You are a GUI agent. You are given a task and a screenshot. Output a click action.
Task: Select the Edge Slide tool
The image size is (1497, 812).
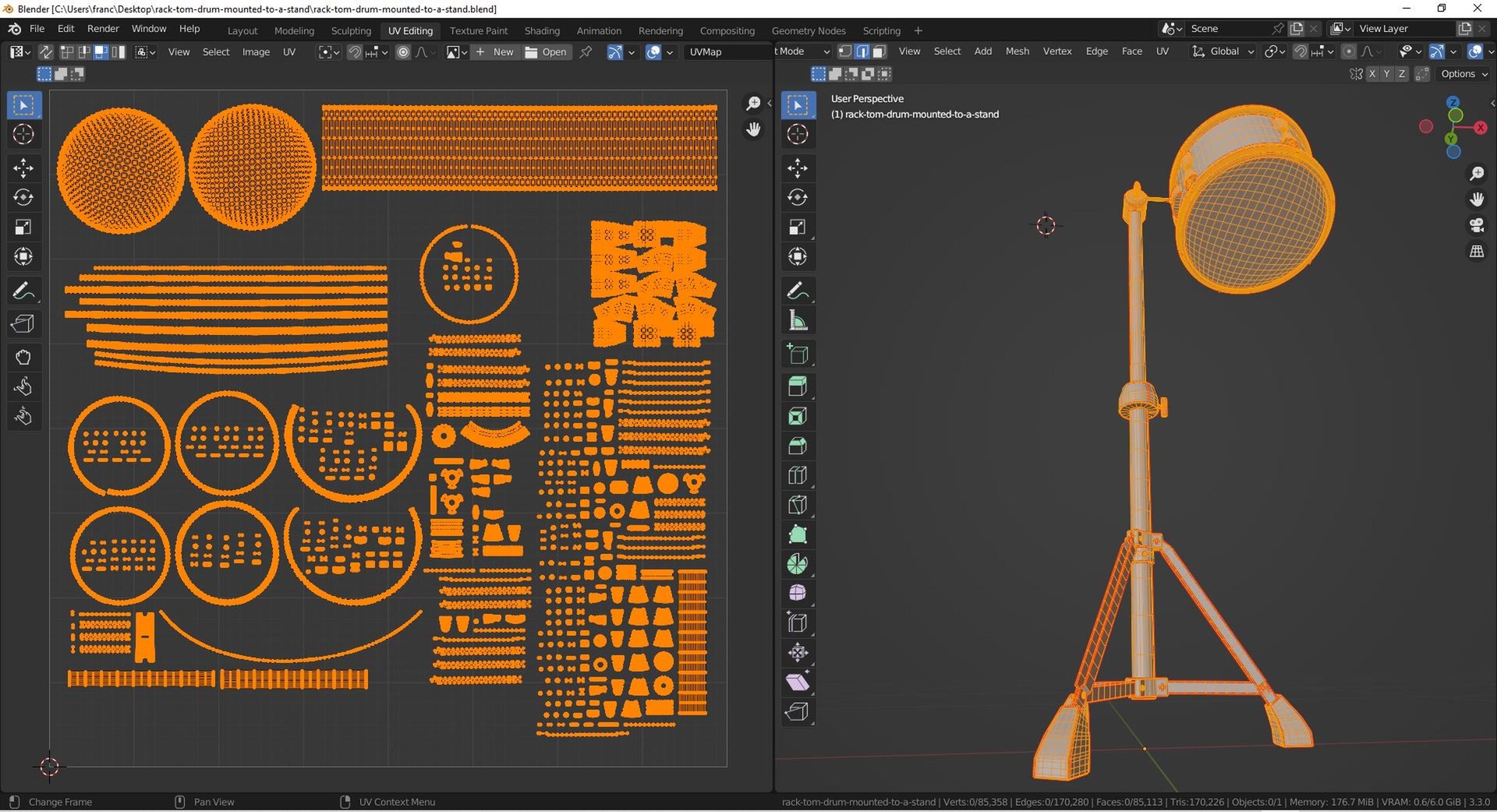coord(798,623)
